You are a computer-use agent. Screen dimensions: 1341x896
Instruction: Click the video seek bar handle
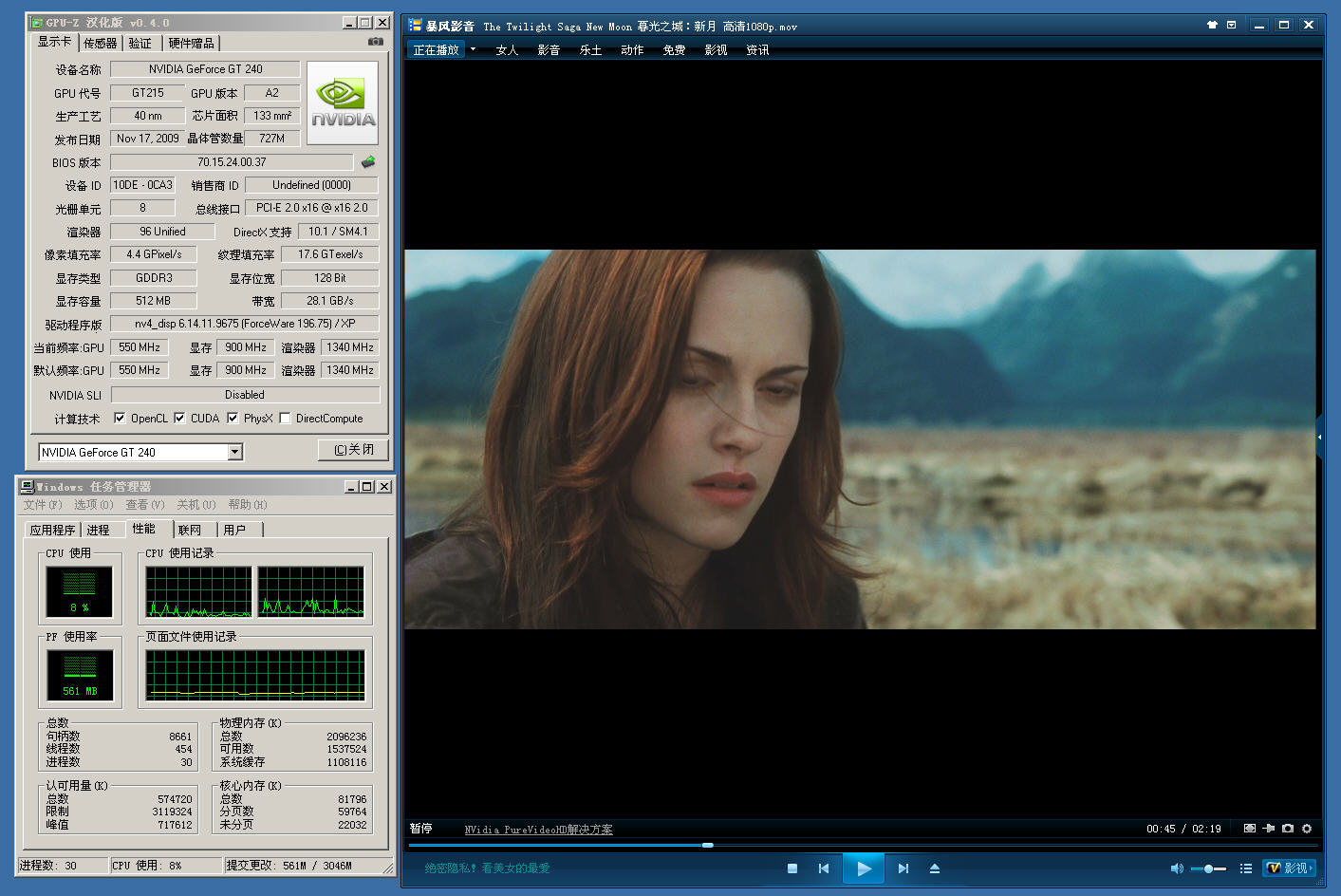(x=708, y=845)
